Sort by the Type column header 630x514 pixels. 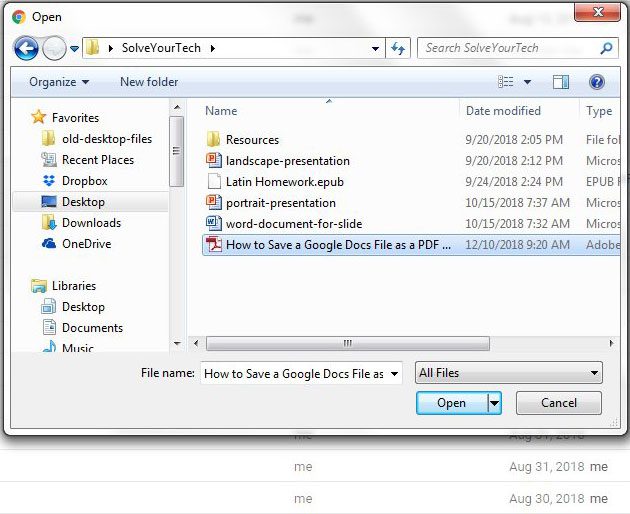(x=599, y=111)
